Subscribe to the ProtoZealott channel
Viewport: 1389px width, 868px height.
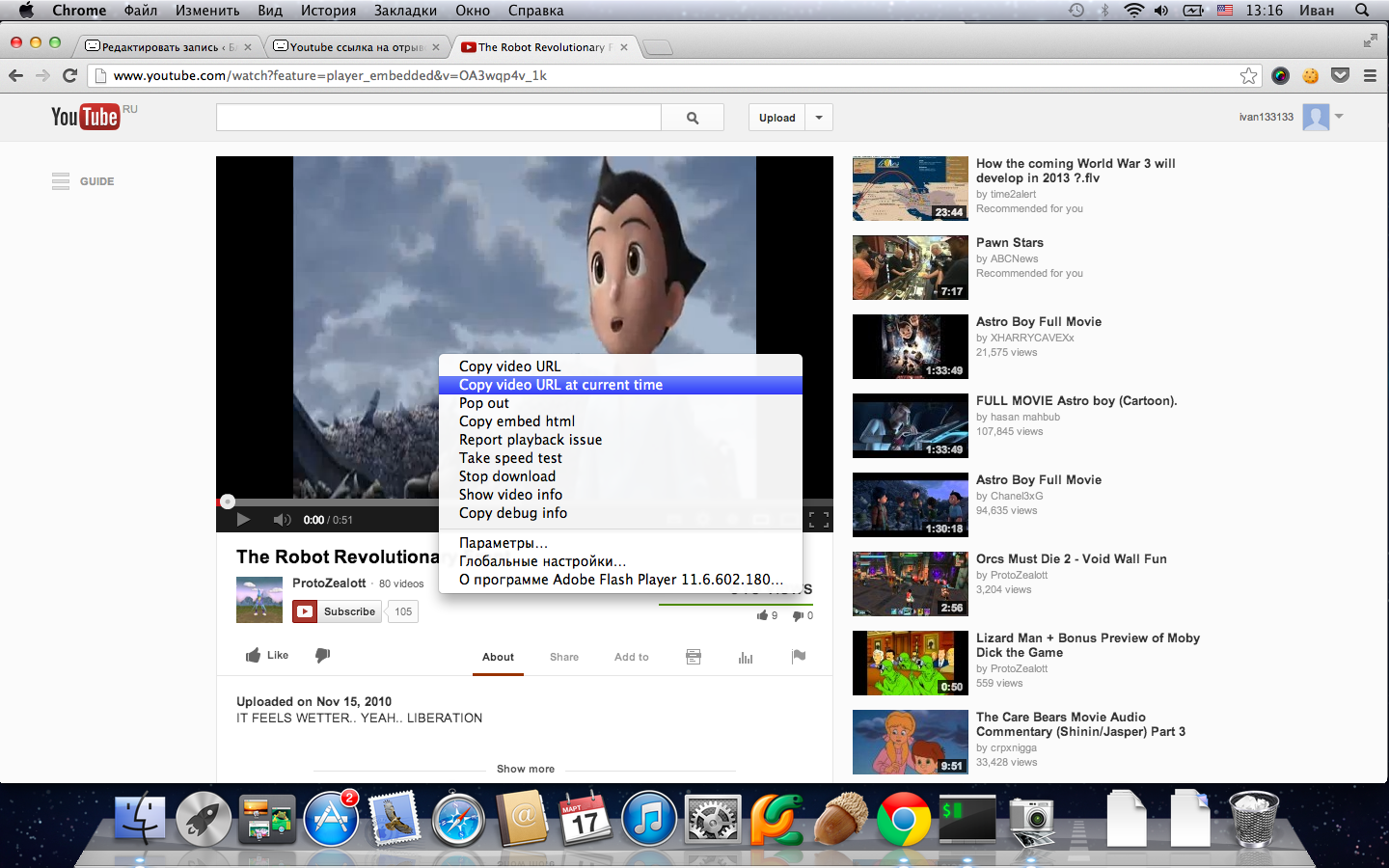(x=339, y=611)
